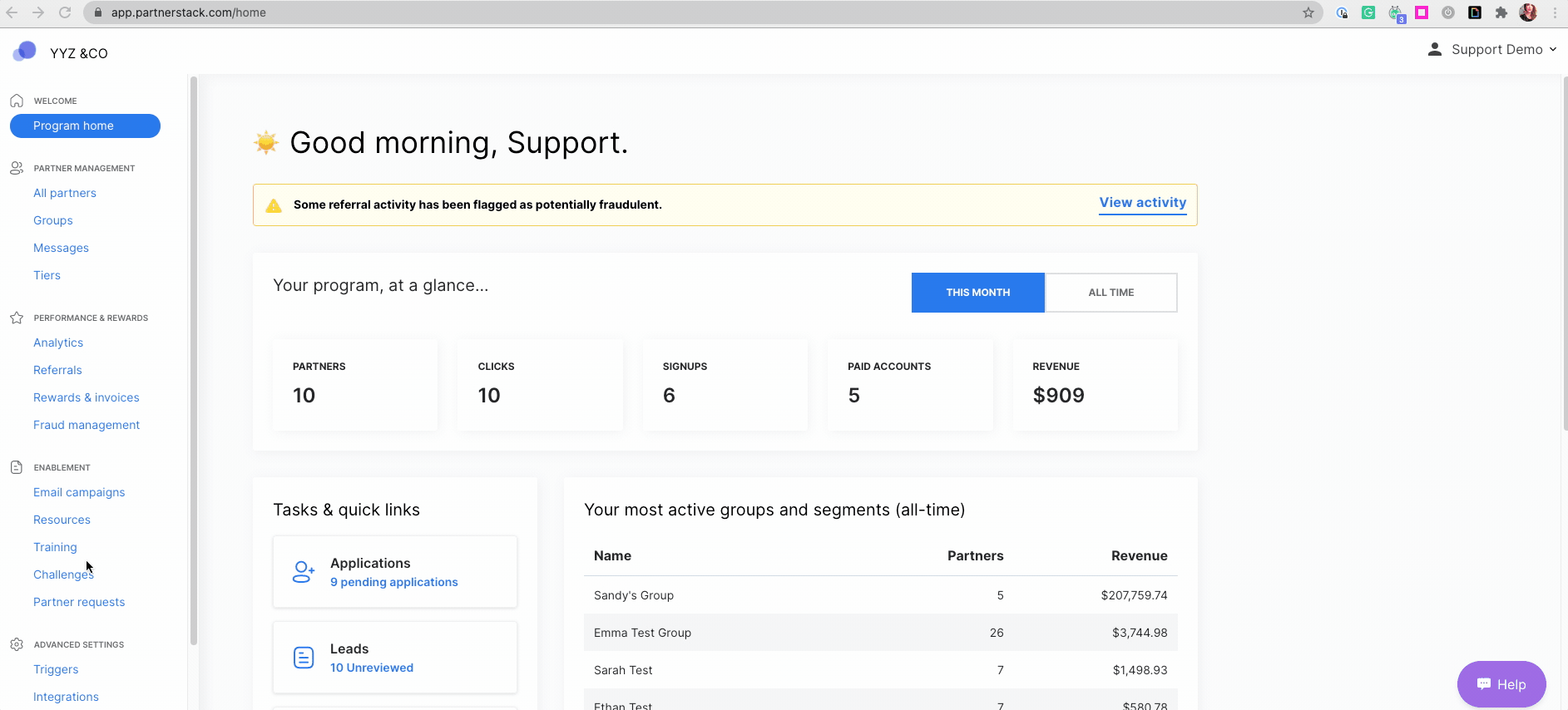This screenshot has height=710, width=1568.
Task: Open the Support Demo account dropdown
Action: (x=1492, y=50)
